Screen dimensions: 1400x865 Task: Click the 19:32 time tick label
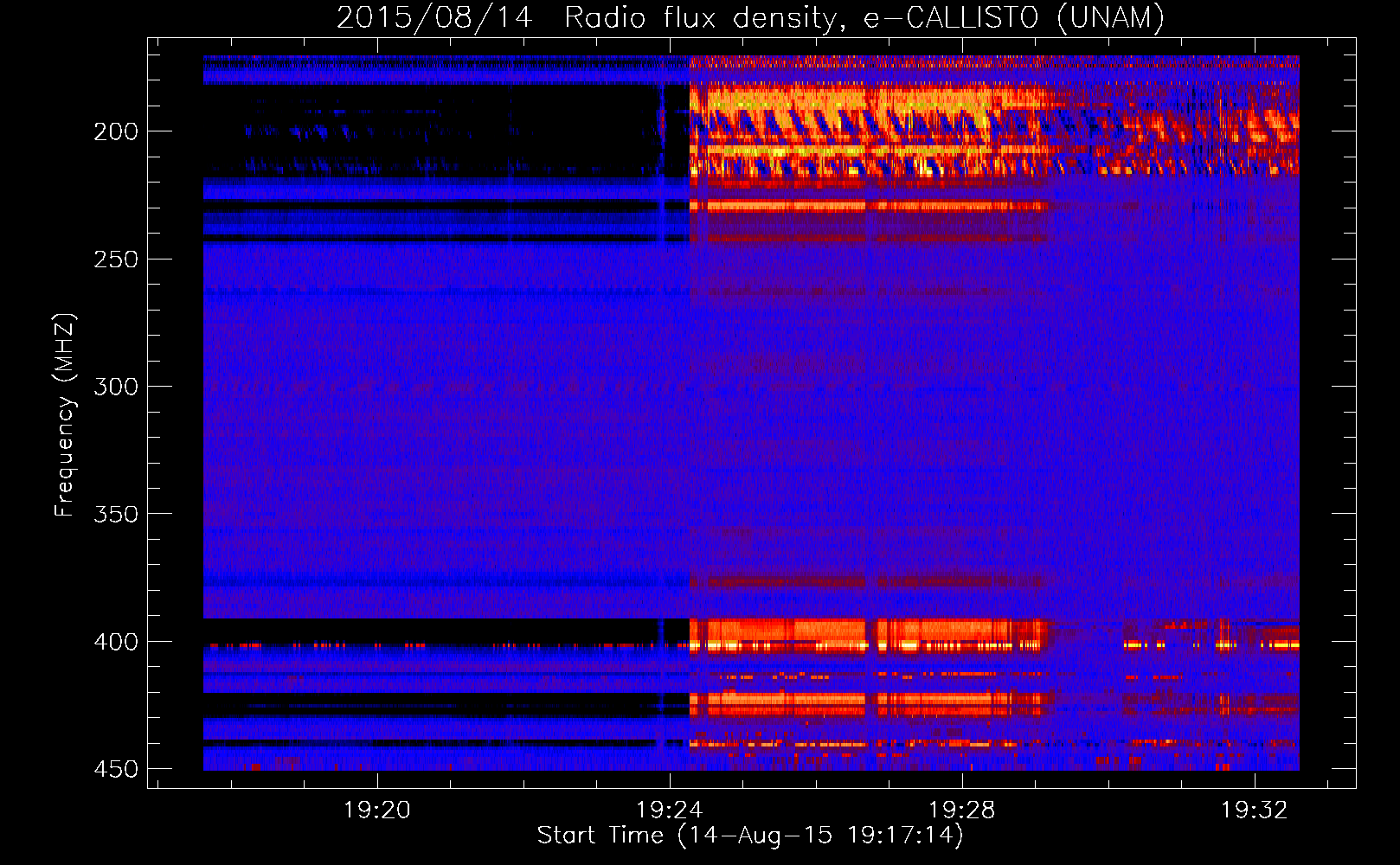(1255, 810)
